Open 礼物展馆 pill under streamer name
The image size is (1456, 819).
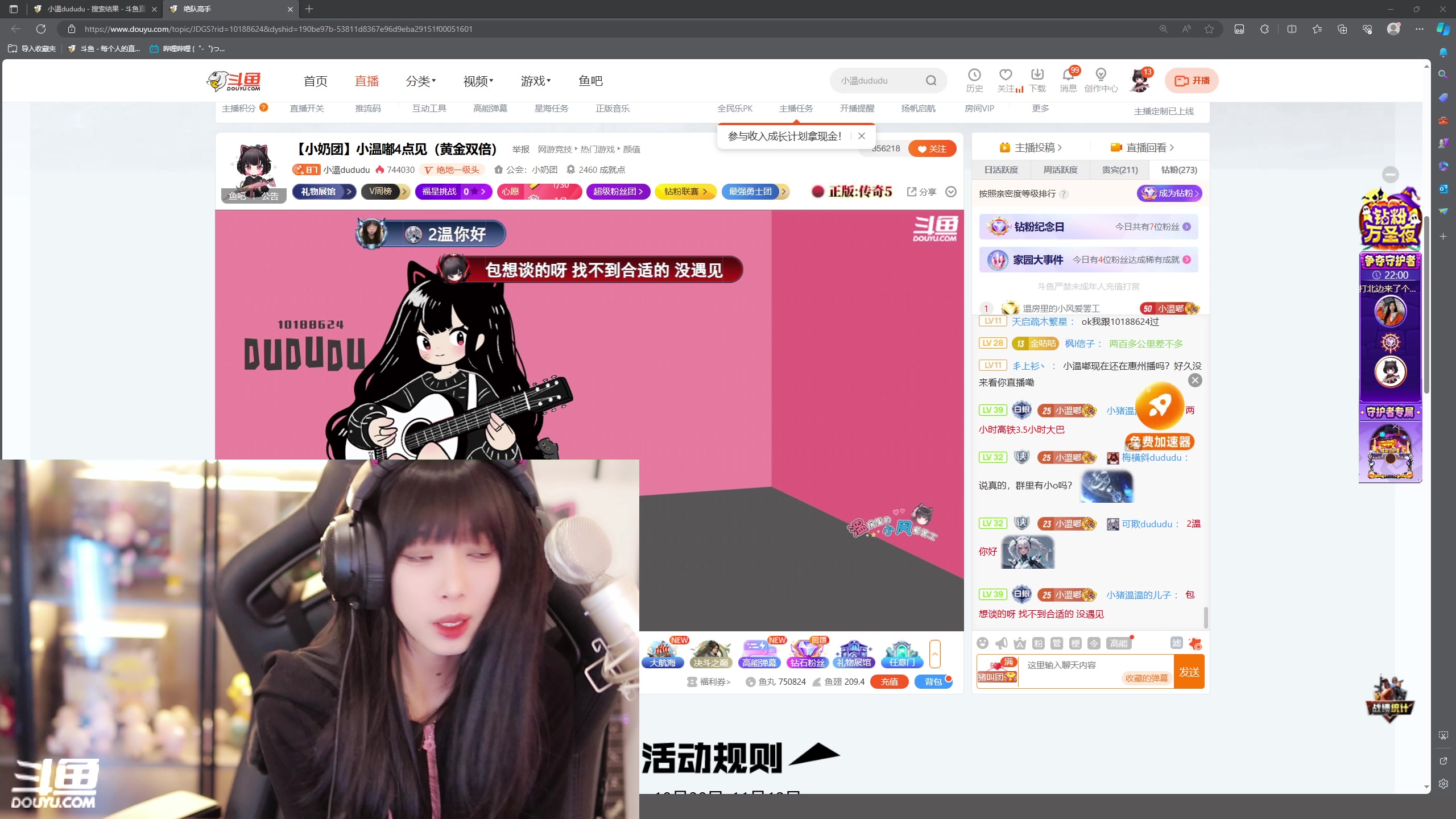[324, 192]
